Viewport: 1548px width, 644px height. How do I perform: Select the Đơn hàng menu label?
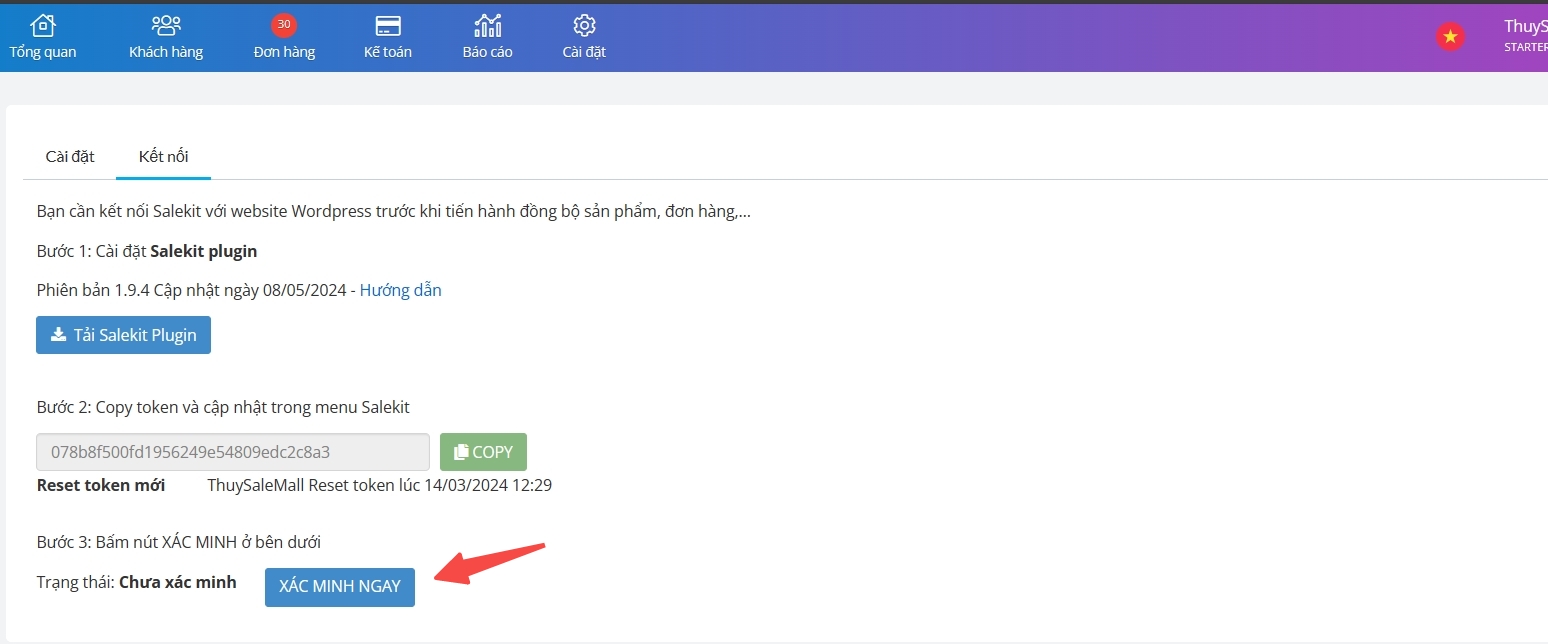pos(284,52)
